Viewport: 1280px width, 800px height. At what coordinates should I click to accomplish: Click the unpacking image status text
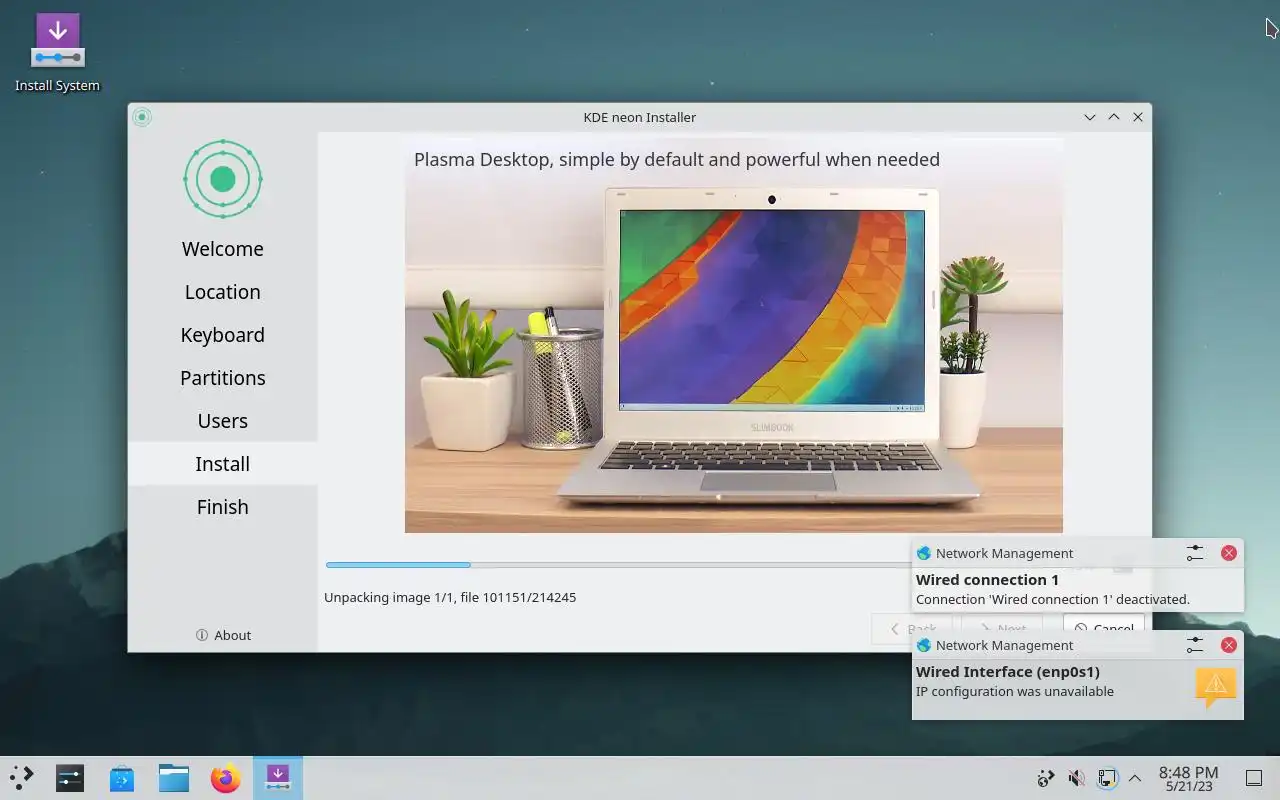pyautogui.click(x=450, y=597)
